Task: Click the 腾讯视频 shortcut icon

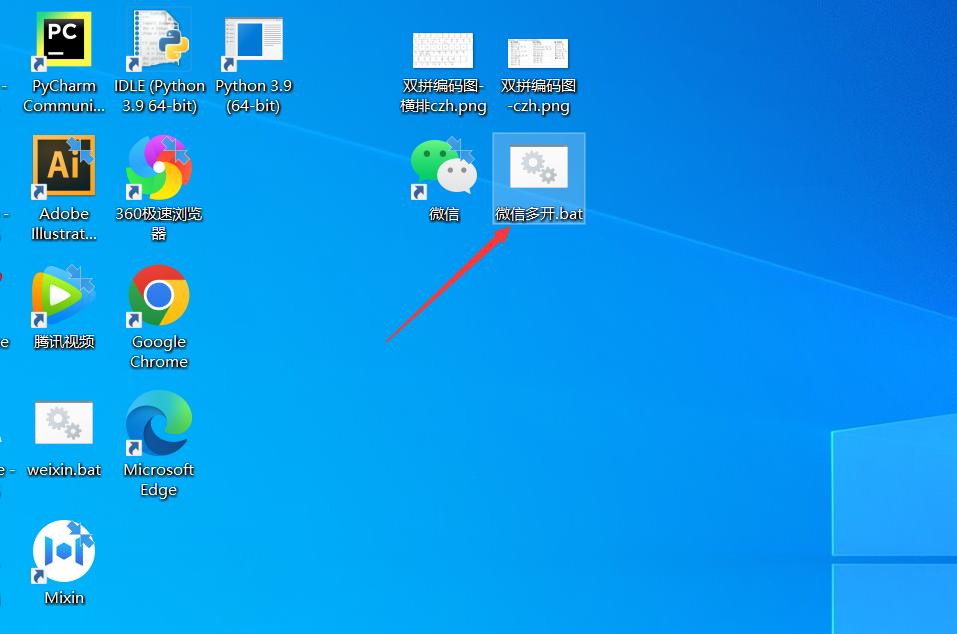Action: (63, 295)
